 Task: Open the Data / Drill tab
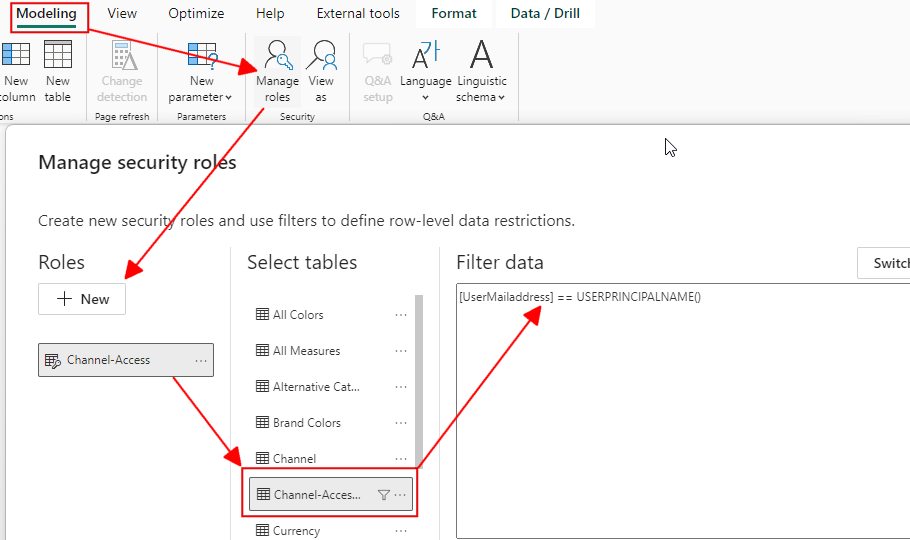[545, 13]
